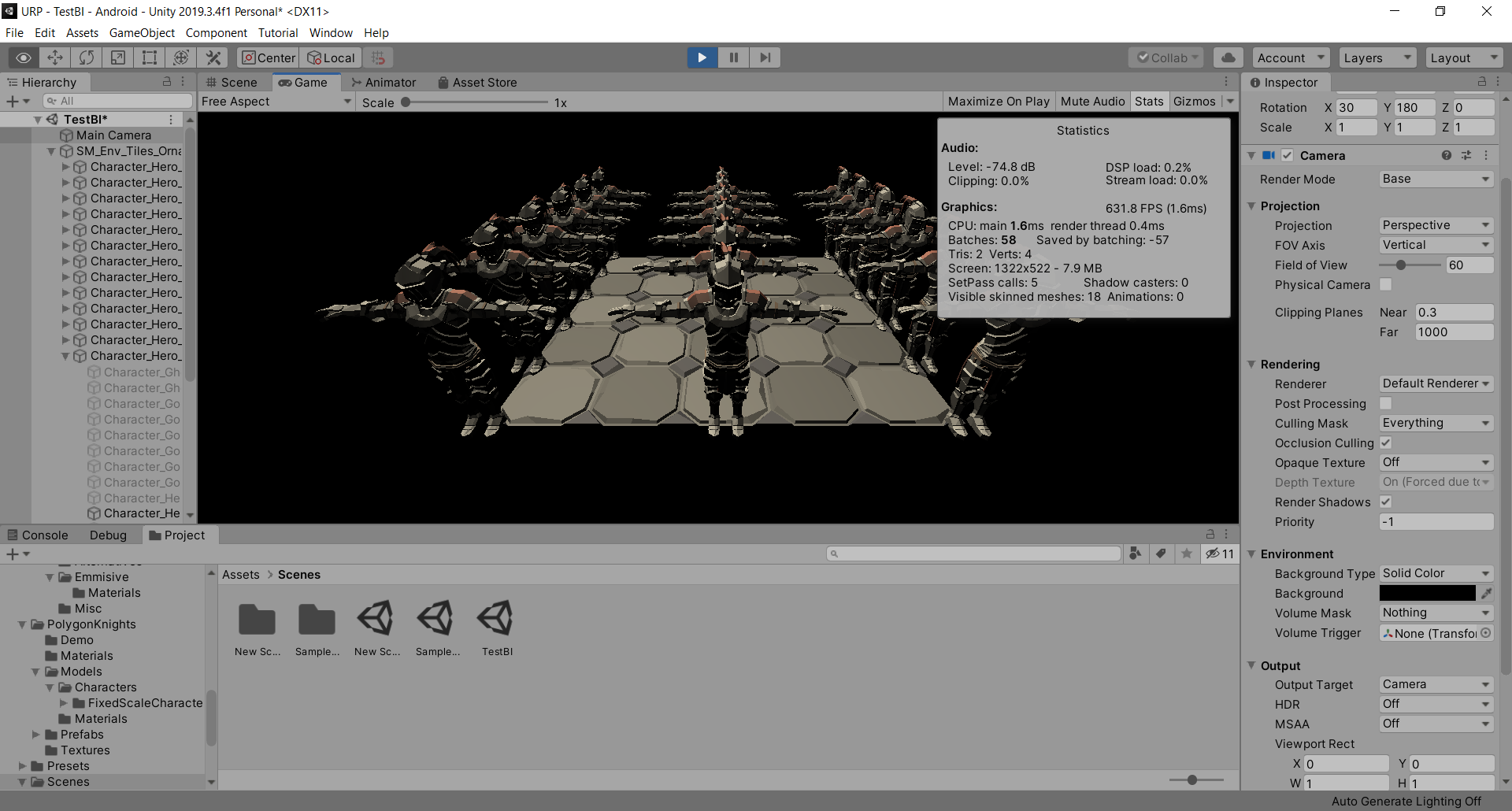1512x811 pixels.
Task: Toggle Gizmos button
Action: pyautogui.click(x=1195, y=102)
